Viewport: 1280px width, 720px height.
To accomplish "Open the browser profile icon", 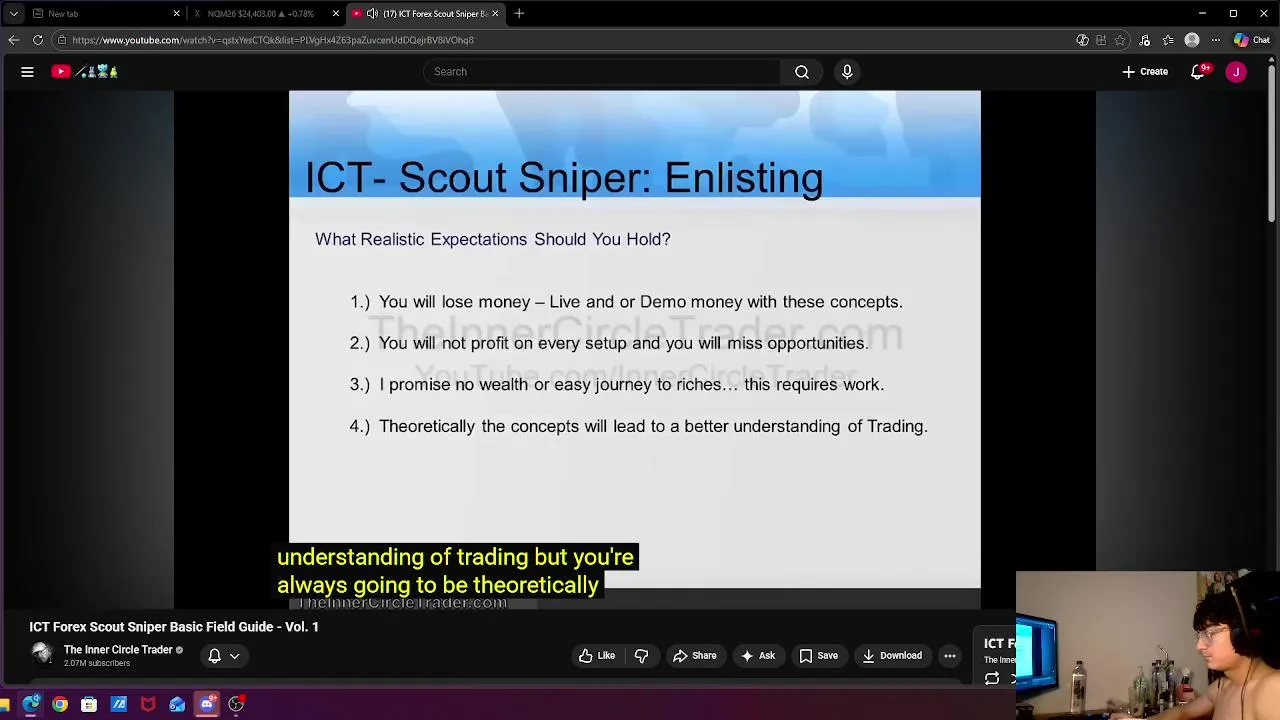I will (1192, 40).
